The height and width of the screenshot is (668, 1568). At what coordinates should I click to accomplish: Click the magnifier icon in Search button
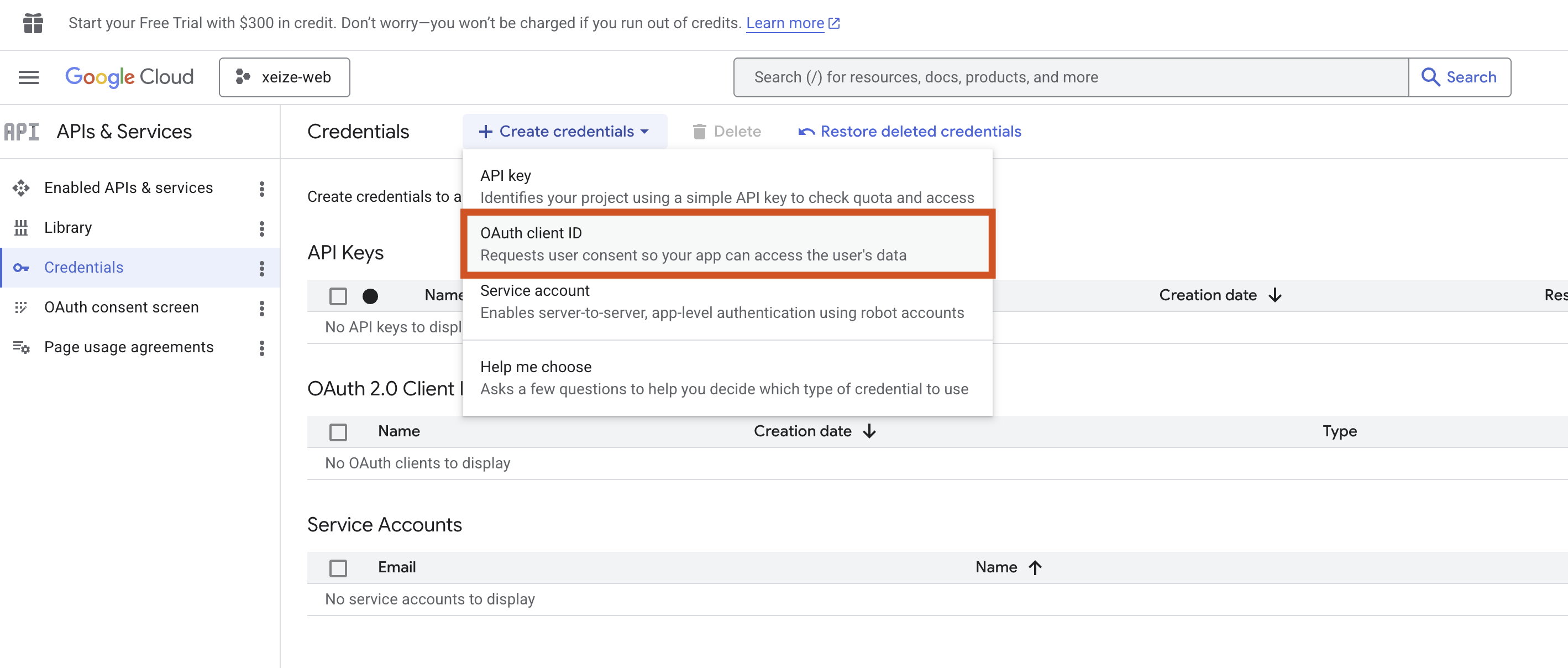[x=1430, y=77]
